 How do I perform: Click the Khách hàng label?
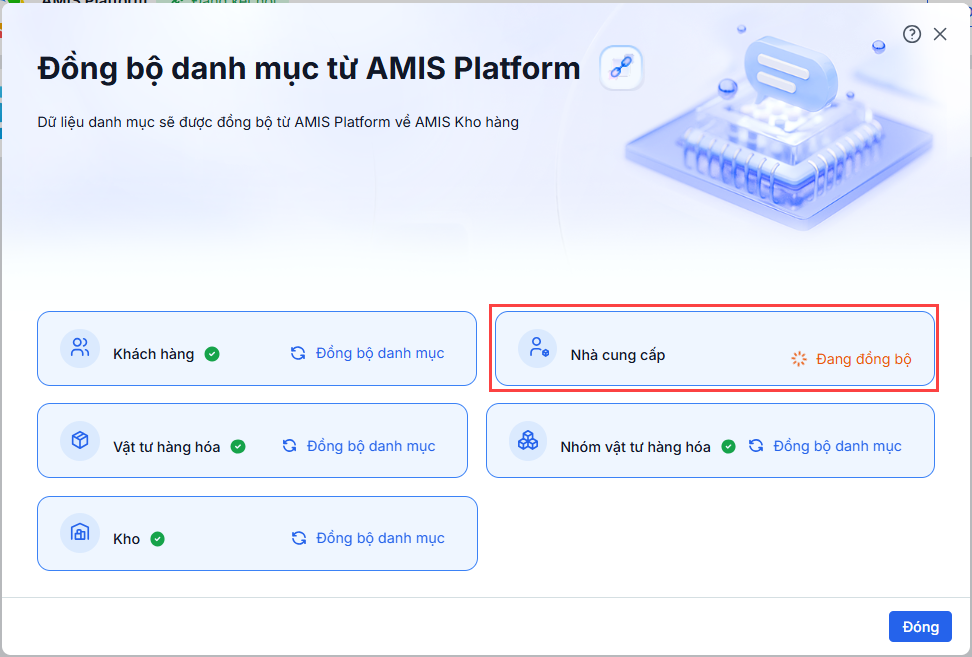coord(154,354)
